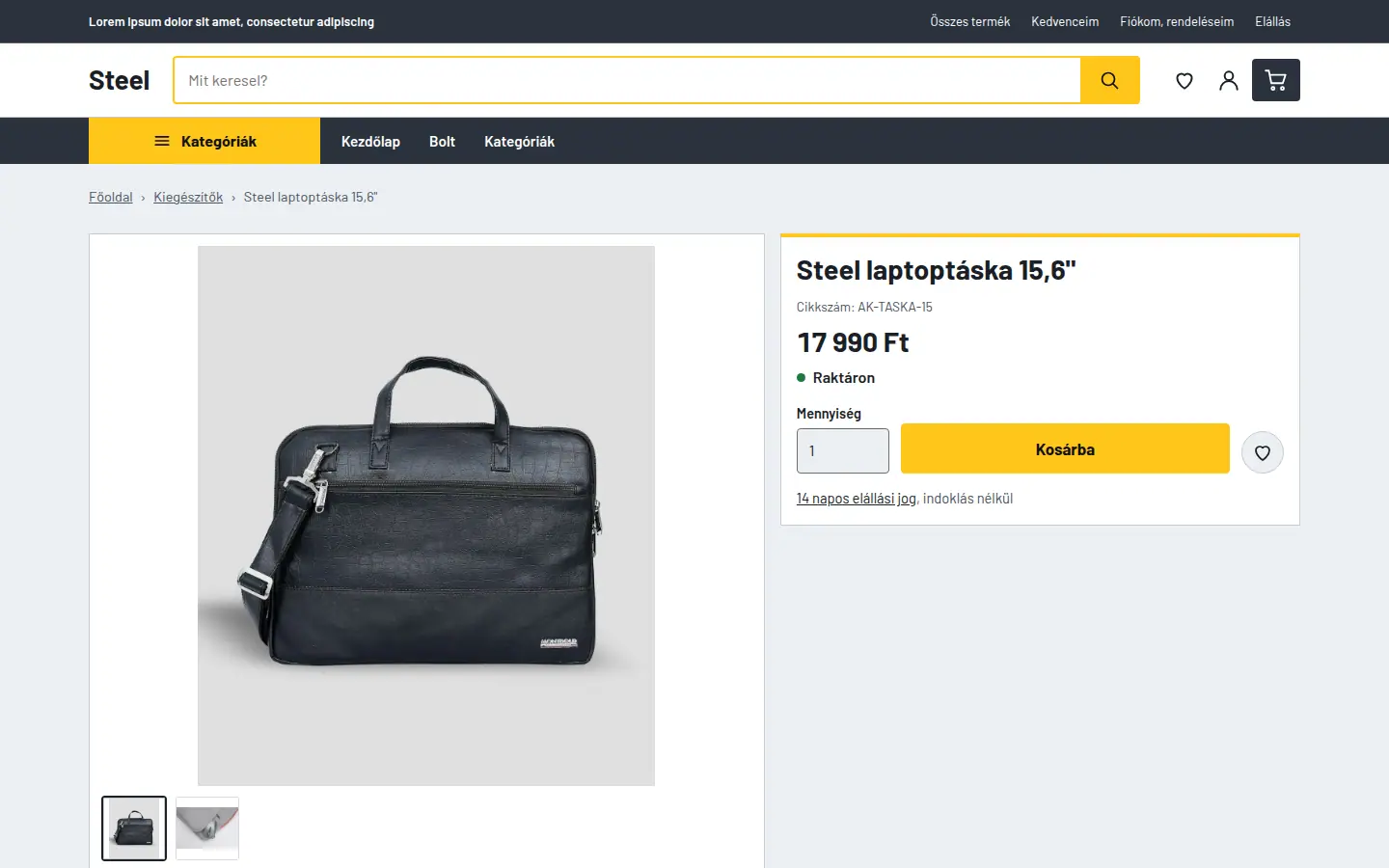Add product to favorites with heart button
The height and width of the screenshot is (868, 1389).
pos(1263,452)
